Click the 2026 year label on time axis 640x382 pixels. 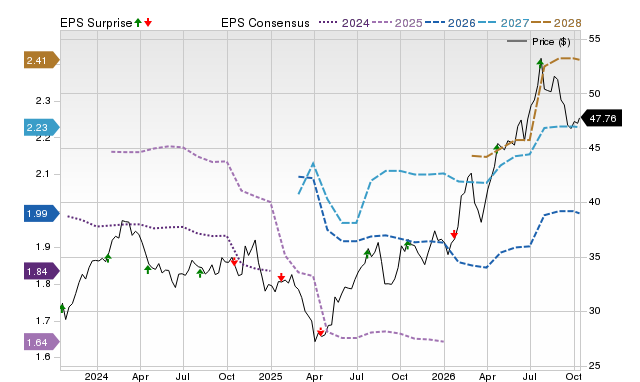click(x=444, y=376)
